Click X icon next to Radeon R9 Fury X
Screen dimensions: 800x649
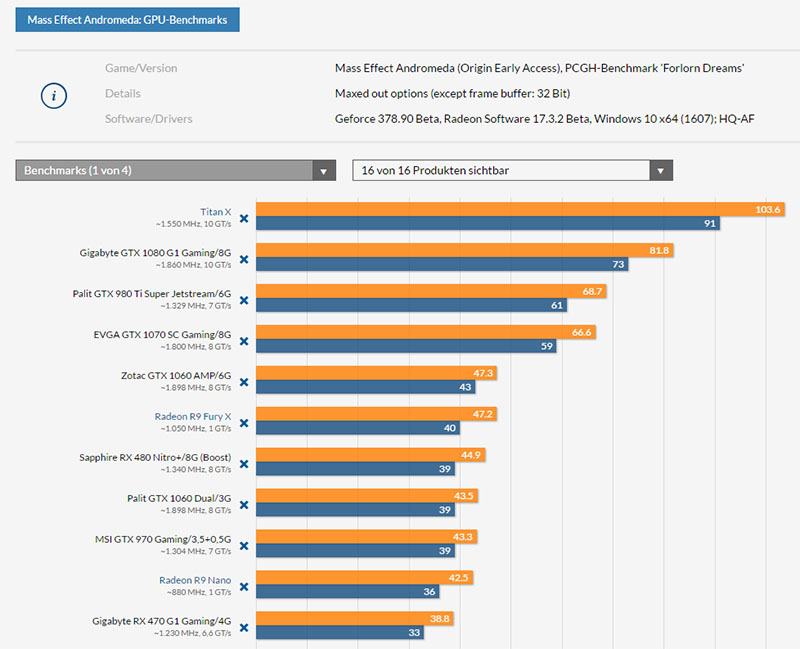point(243,424)
